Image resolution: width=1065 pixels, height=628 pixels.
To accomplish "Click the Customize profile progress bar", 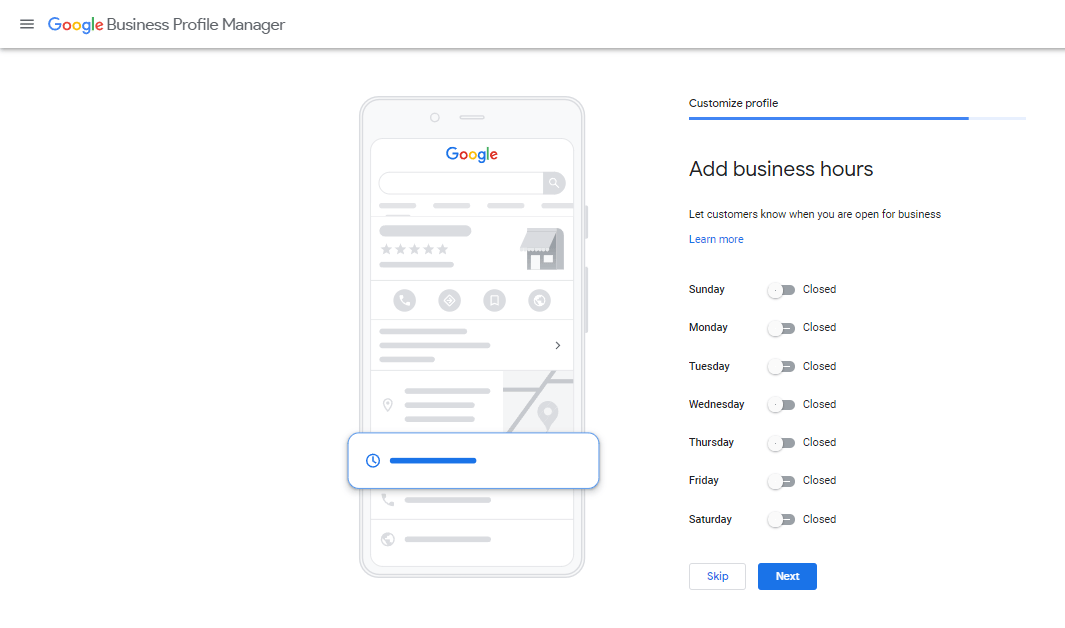I will [x=856, y=118].
